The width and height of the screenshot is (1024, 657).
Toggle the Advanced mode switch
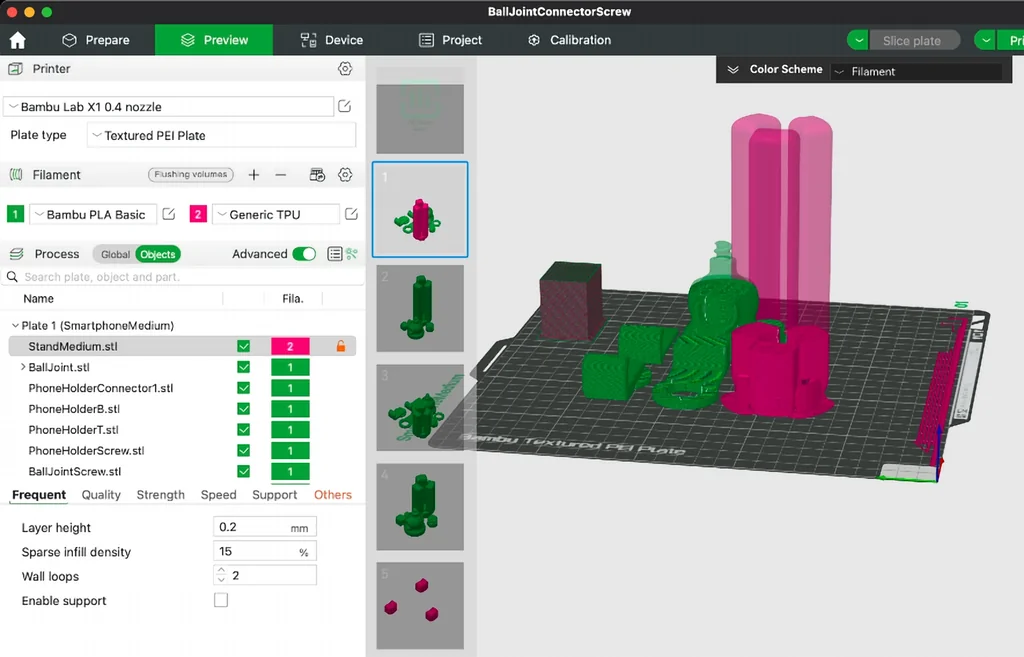click(304, 254)
